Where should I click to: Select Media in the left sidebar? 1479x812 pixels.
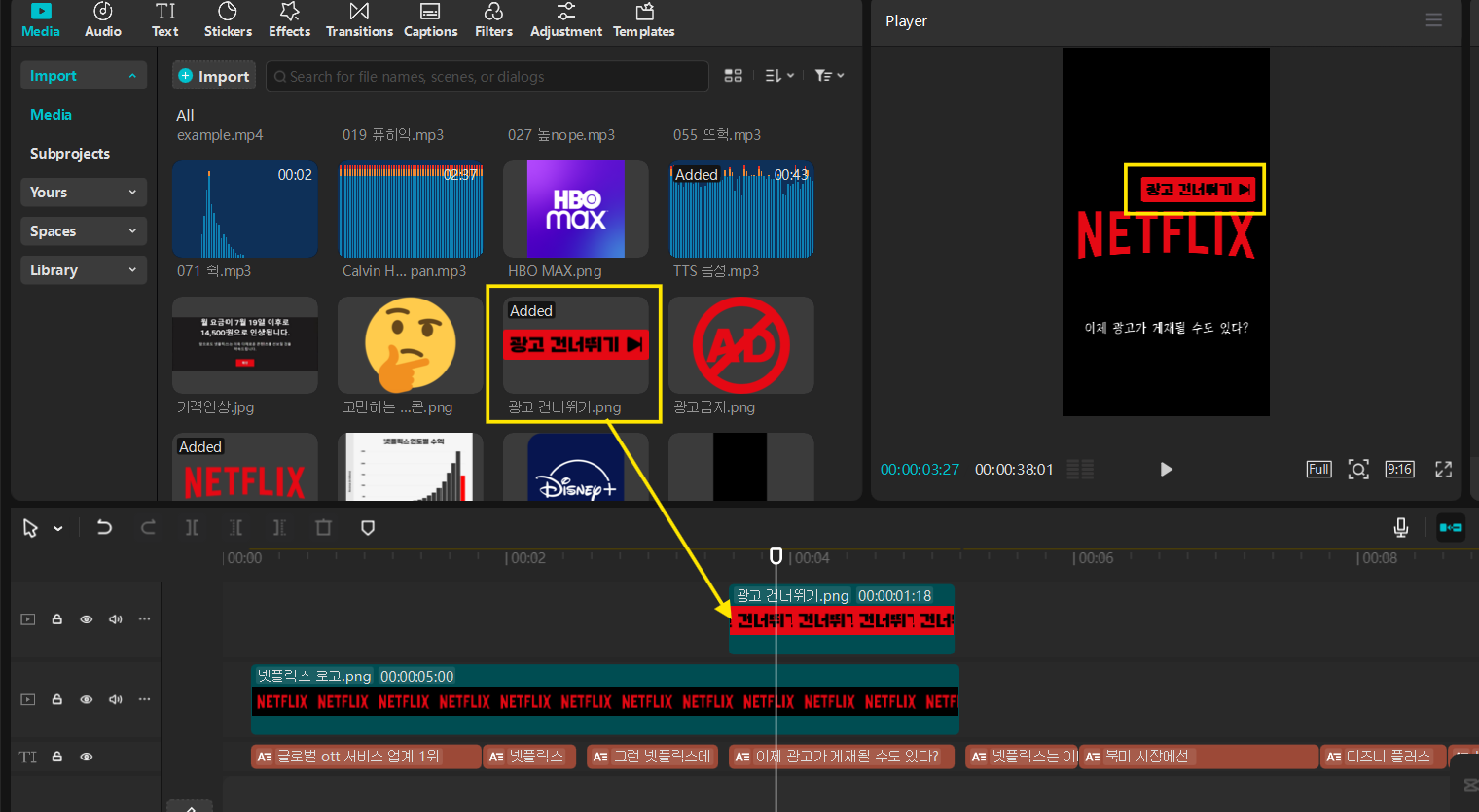[51, 115]
